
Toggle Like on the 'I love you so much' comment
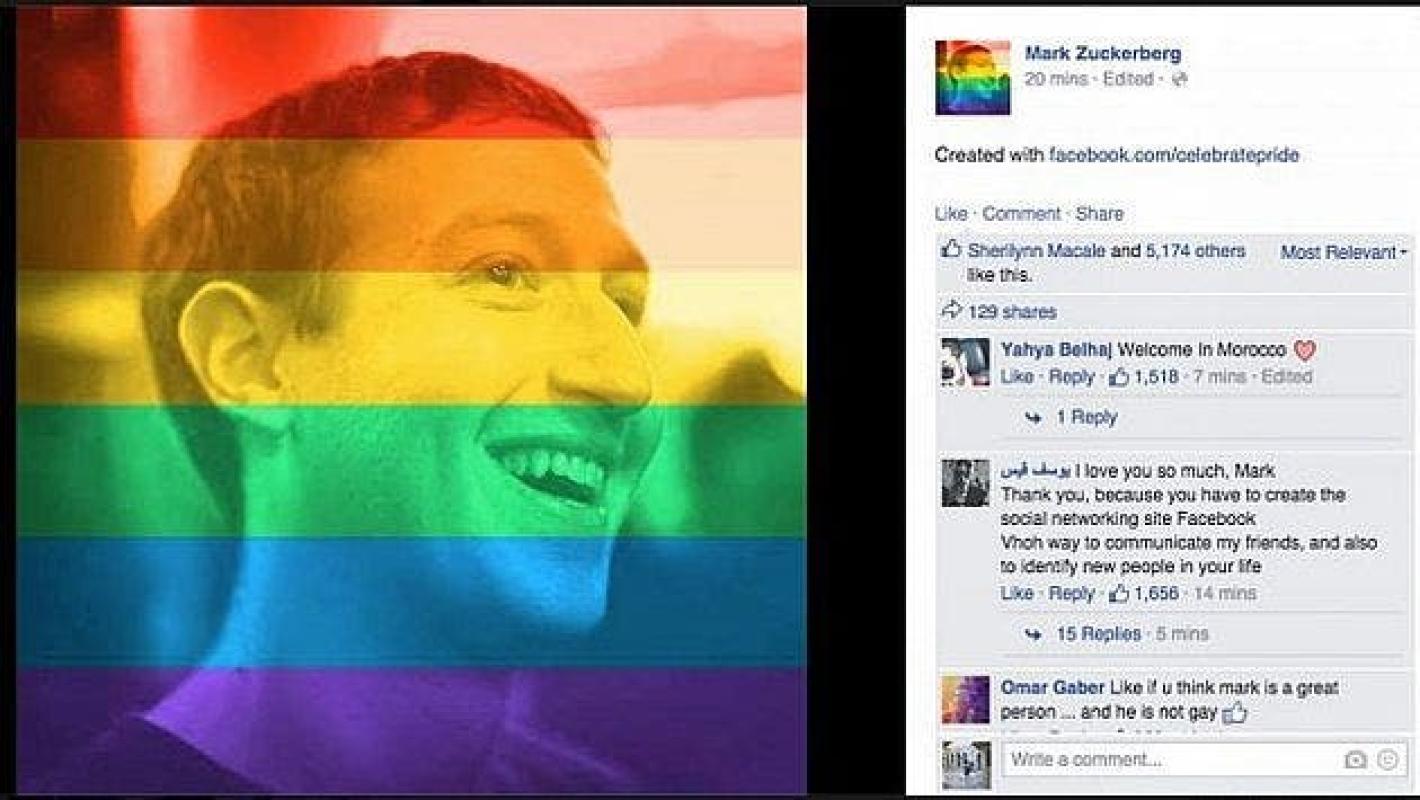[x=1017, y=593]
